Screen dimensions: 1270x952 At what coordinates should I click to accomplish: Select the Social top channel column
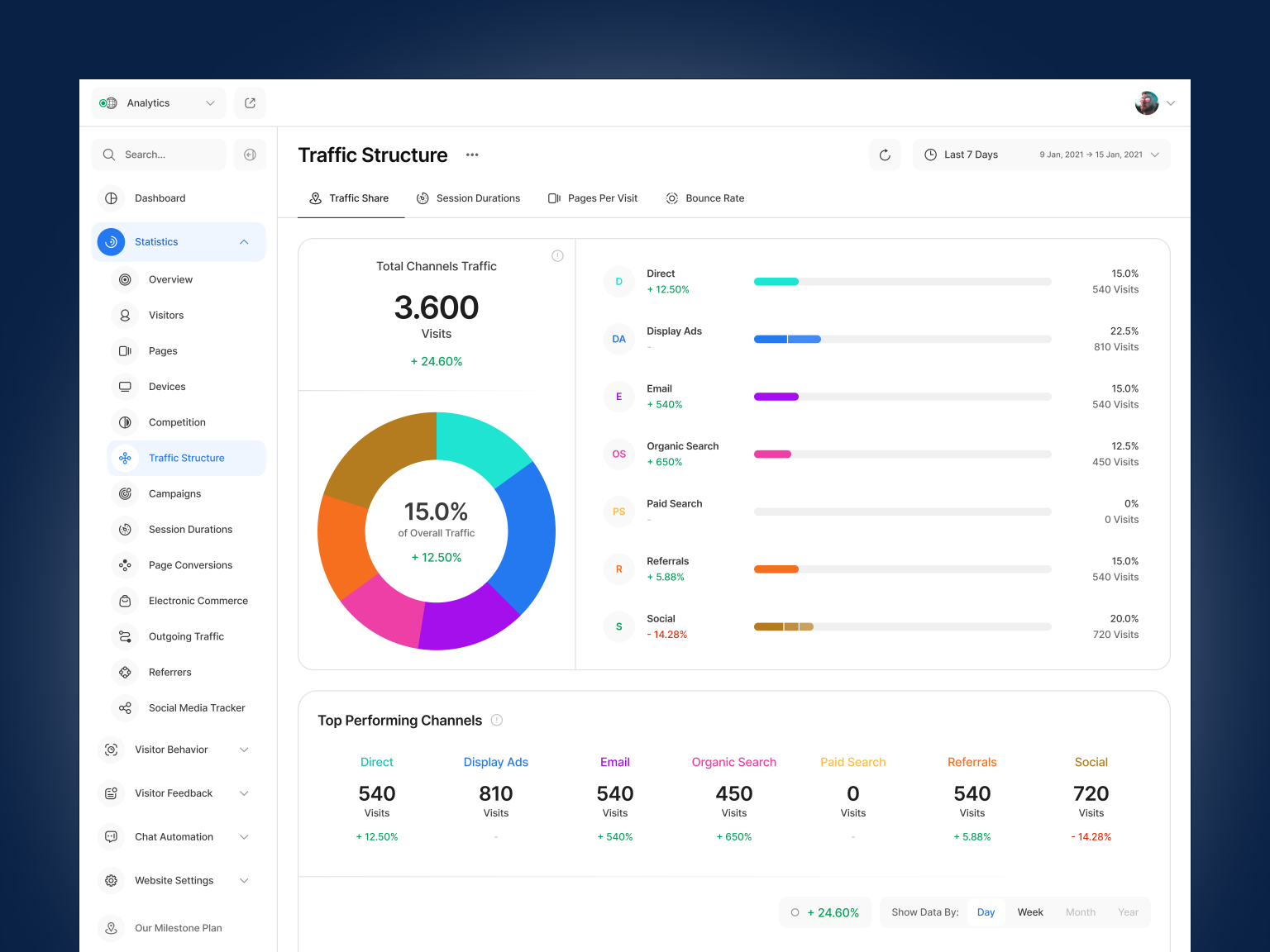pyautogui.click(x=1091, y=799)
